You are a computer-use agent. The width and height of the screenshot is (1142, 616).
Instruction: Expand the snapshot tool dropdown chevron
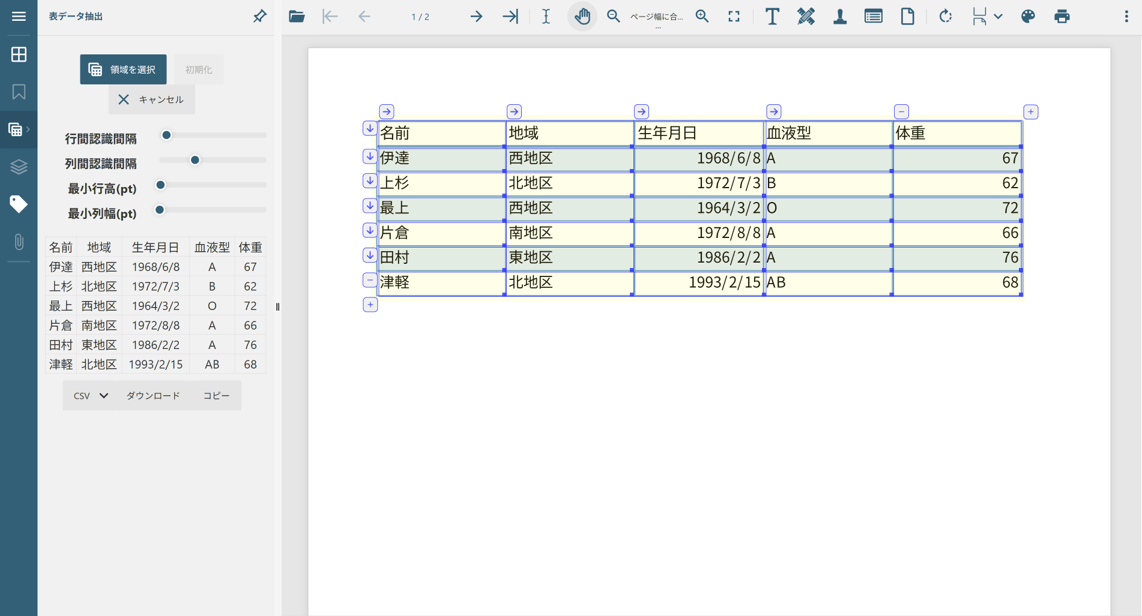tap(999, 16)
